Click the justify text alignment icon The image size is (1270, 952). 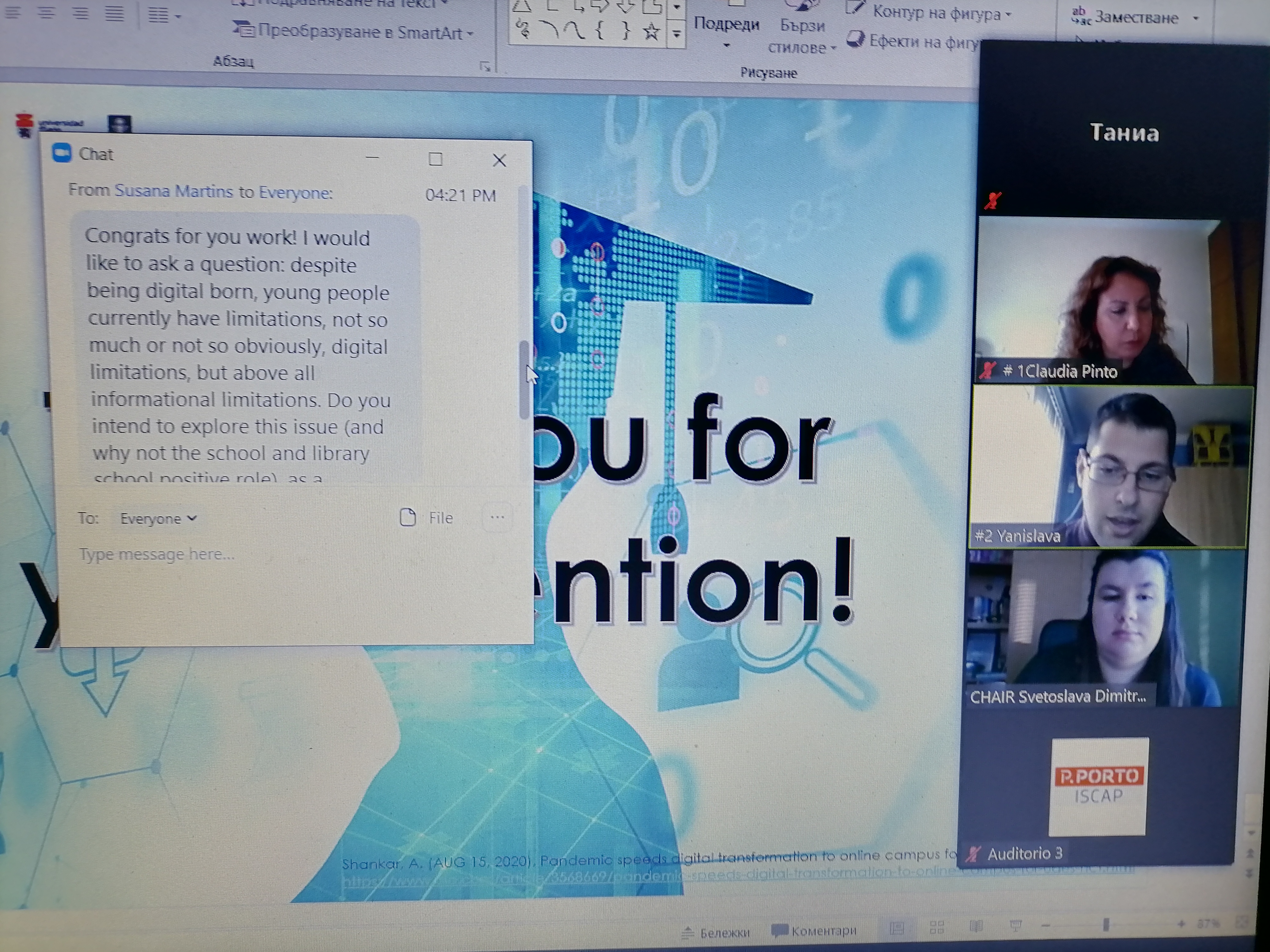(x=114, y=13)
